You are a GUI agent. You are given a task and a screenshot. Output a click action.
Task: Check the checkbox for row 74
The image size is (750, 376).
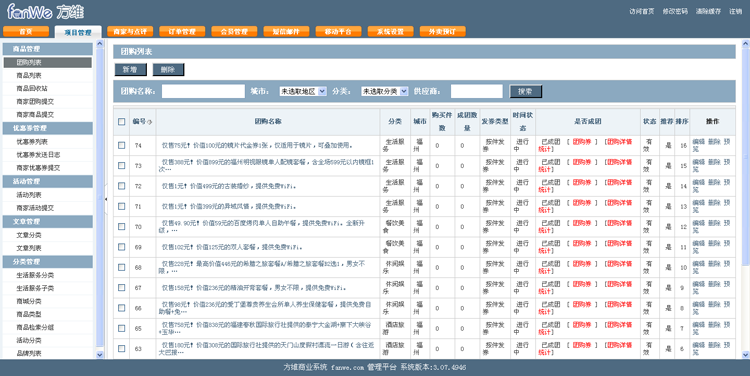(x=121, y=145)
